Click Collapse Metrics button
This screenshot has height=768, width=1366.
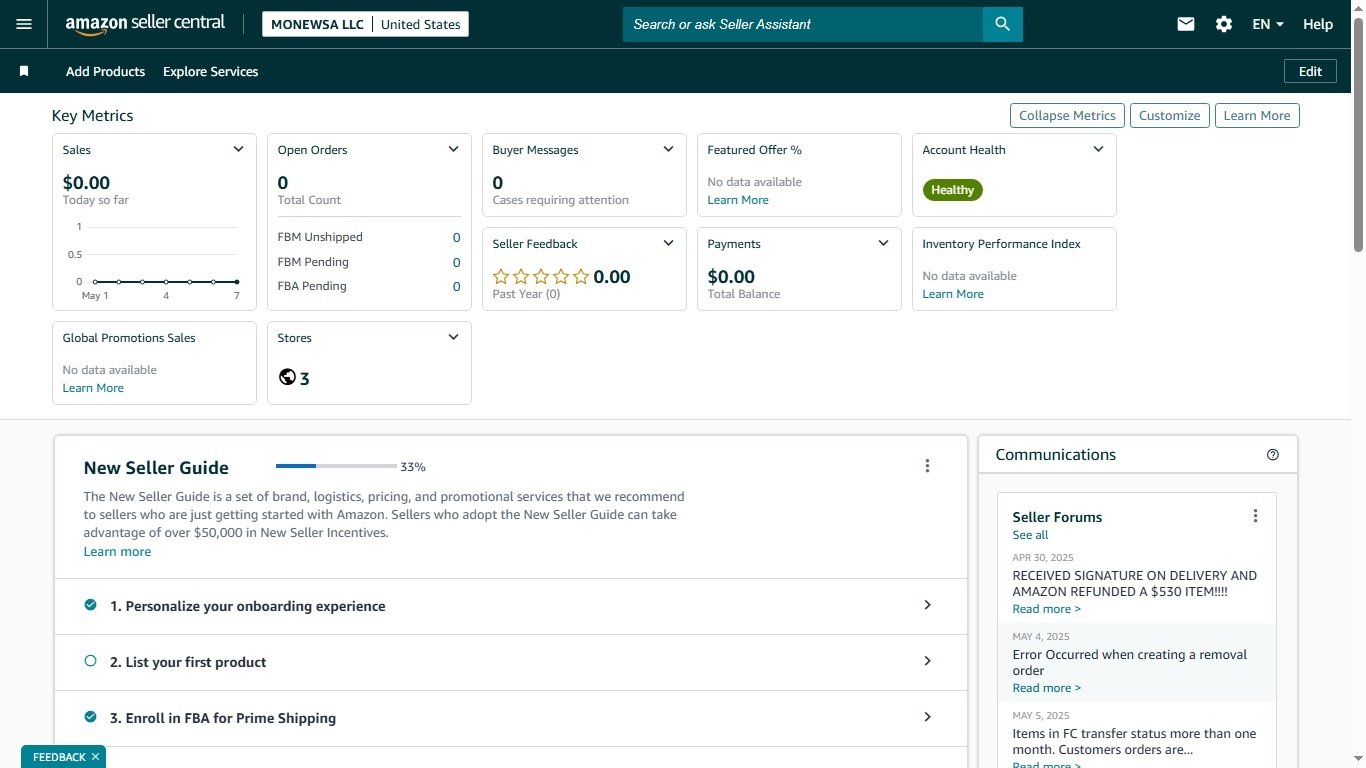coord(1067,115)
